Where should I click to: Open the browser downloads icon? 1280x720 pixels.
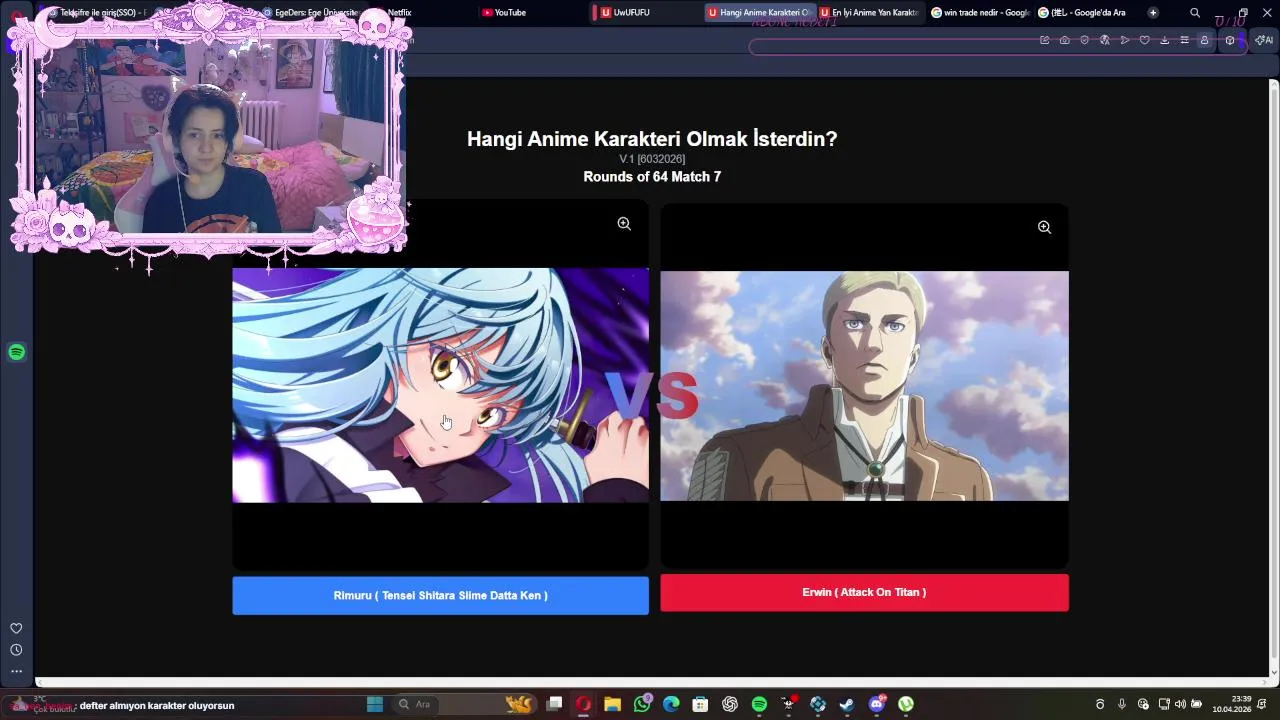pyautogui.click(x=1165, y=40)
